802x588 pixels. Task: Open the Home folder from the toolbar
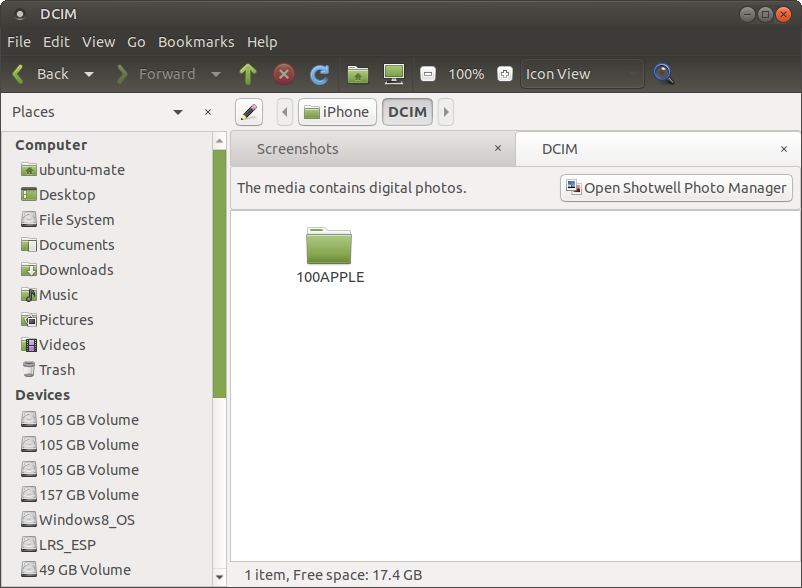click(358, 74)
